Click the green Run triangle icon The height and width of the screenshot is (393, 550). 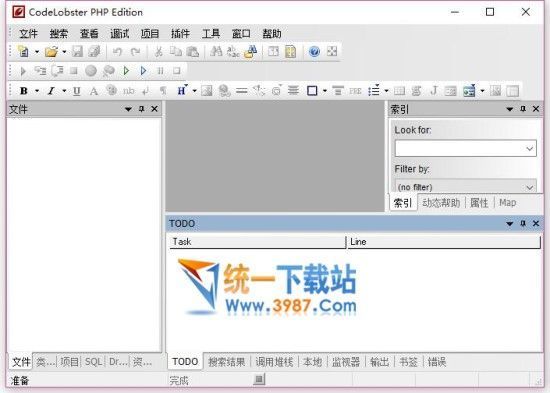pyautogui.click(x=126, y=71)
